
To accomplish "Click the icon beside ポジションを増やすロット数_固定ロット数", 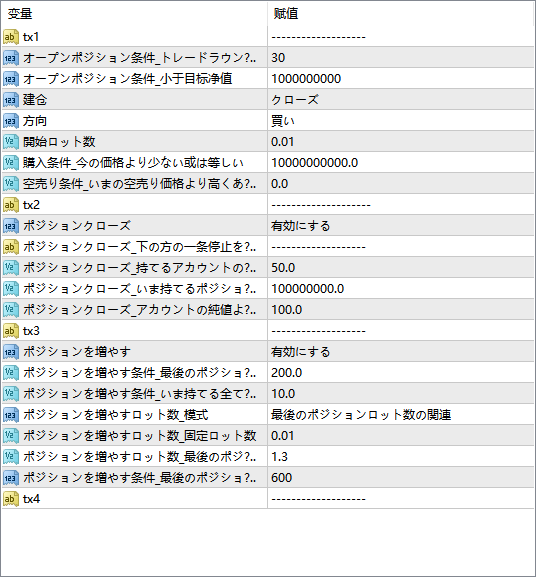I will click(11, 436).
